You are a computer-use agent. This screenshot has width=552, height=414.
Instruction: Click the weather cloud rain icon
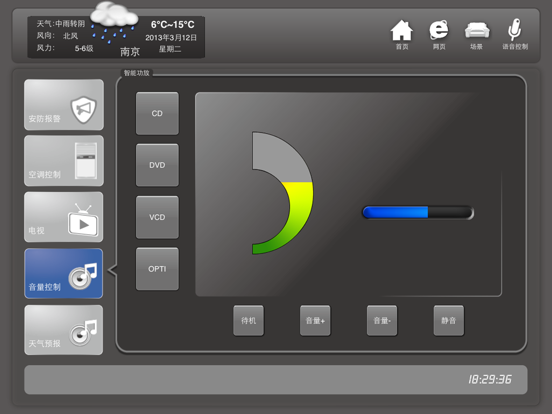coord(113,23)
